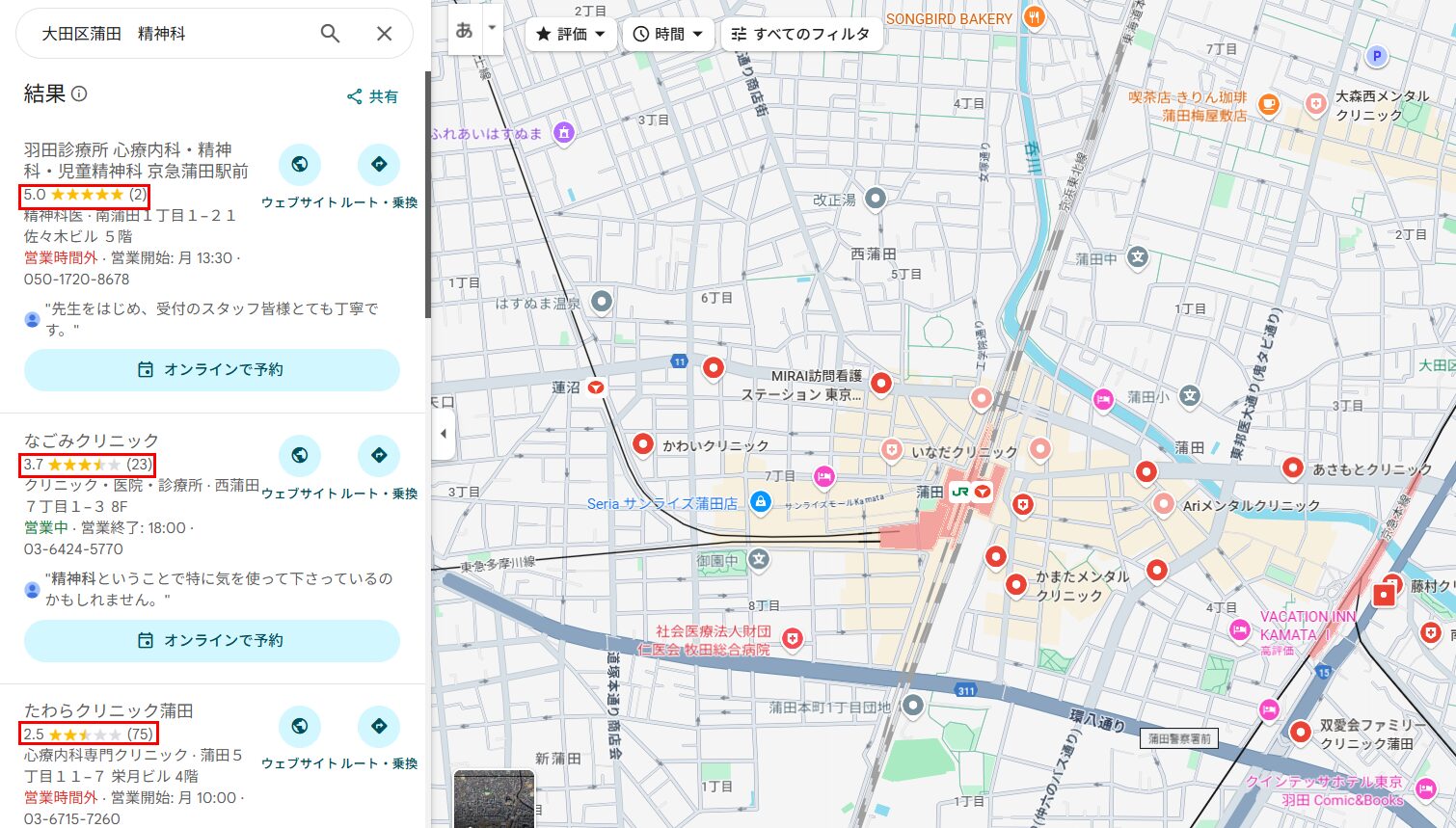Click the 蓮沼 station icon
Screen dimensions: 1456x828
point(596,387)
